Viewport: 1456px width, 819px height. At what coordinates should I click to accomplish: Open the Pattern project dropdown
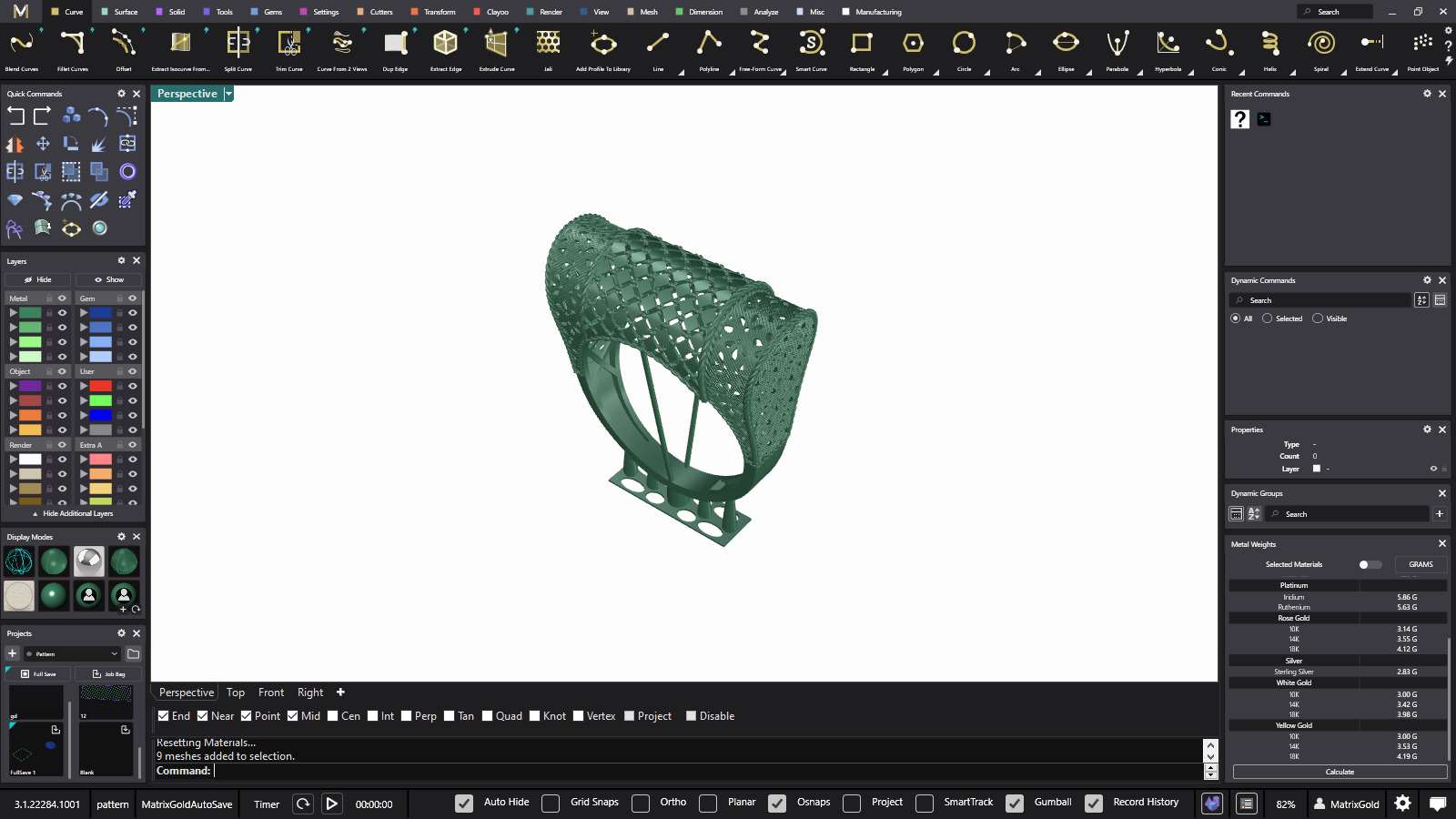coord(73,653)
